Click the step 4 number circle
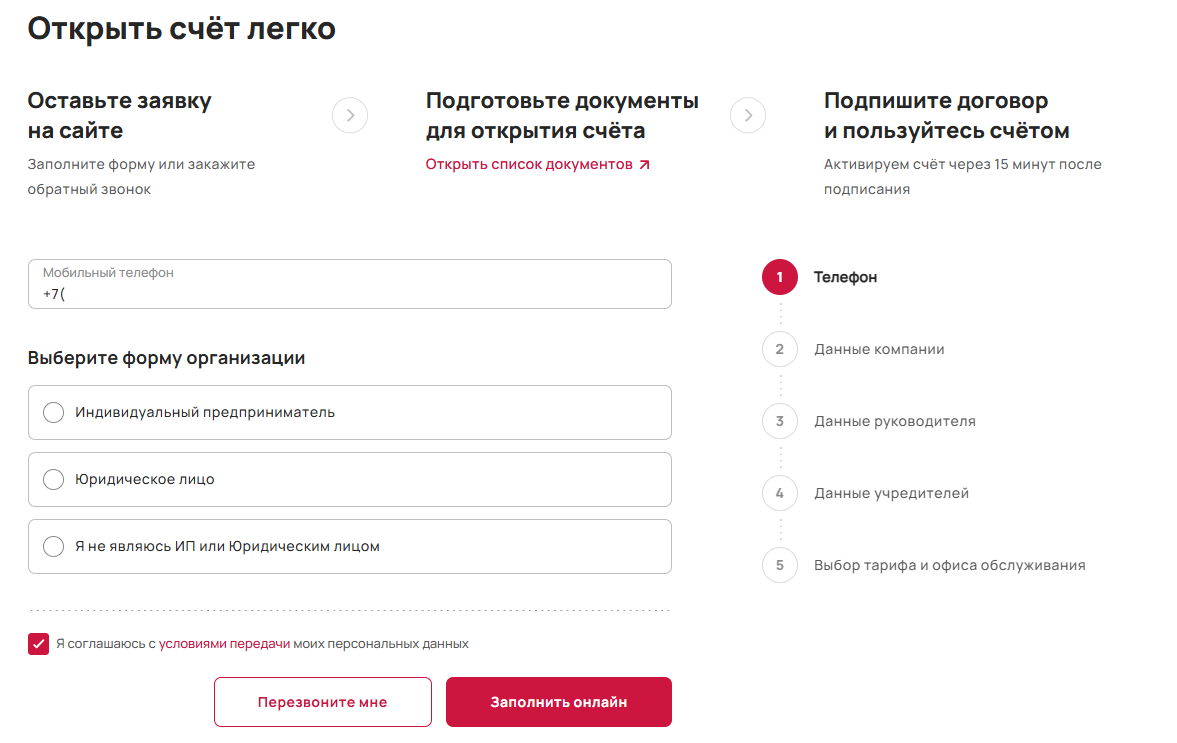Screen dimensions: 1177x743 pyautogui.click(x=780, y=493)
